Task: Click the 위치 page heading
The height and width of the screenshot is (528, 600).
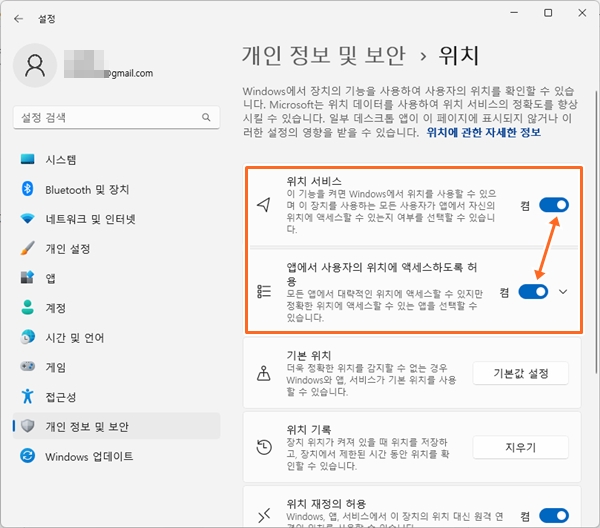Action: [459, 56]
